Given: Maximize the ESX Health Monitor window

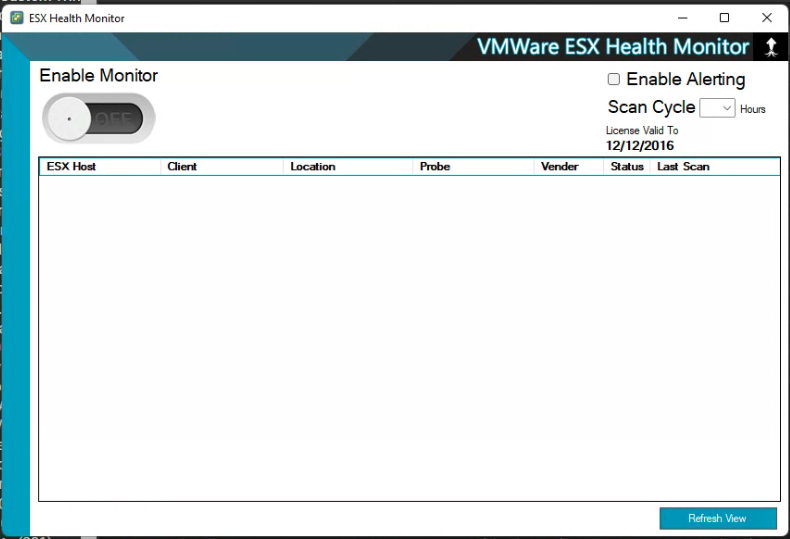Looking at the screenshot, I should (724, 18).
